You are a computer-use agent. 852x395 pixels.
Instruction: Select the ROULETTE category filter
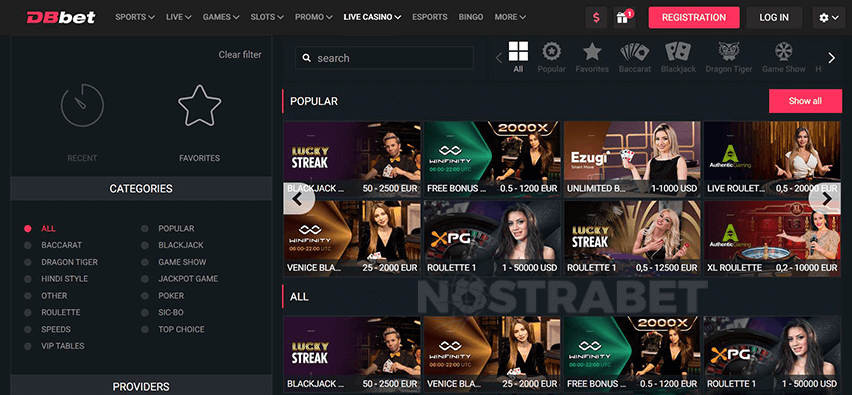click(x=60, y=312)
